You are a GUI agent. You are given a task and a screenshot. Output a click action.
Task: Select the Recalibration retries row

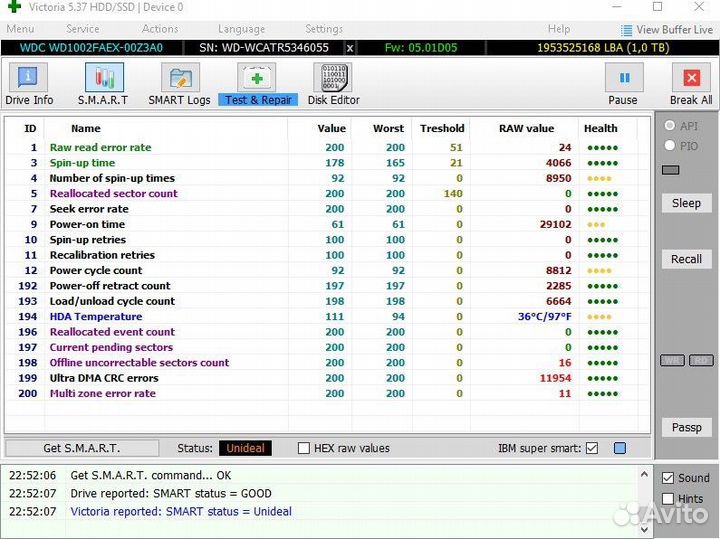tap(328, 255)
